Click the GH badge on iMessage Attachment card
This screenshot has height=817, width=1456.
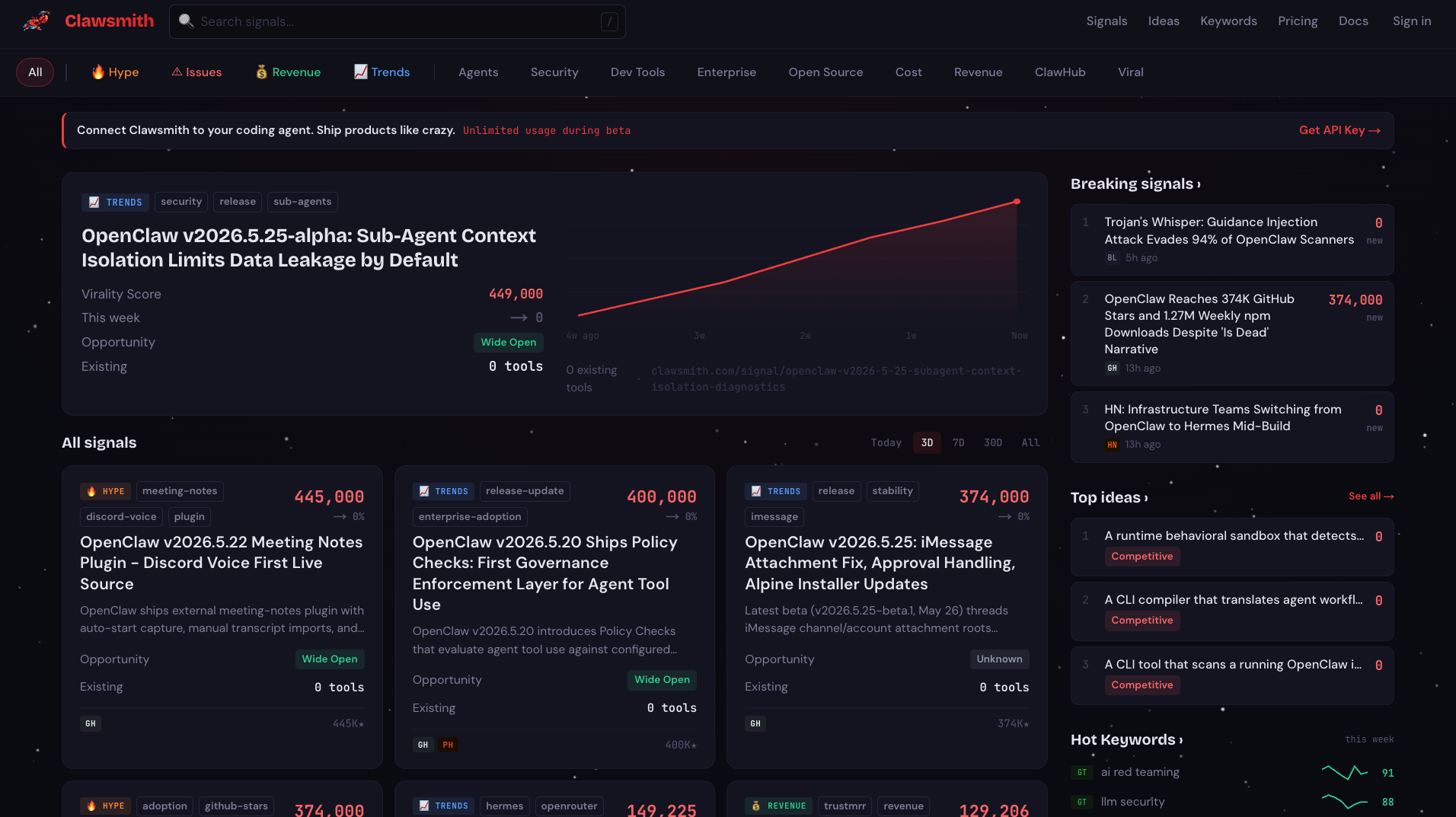point(755,723)
